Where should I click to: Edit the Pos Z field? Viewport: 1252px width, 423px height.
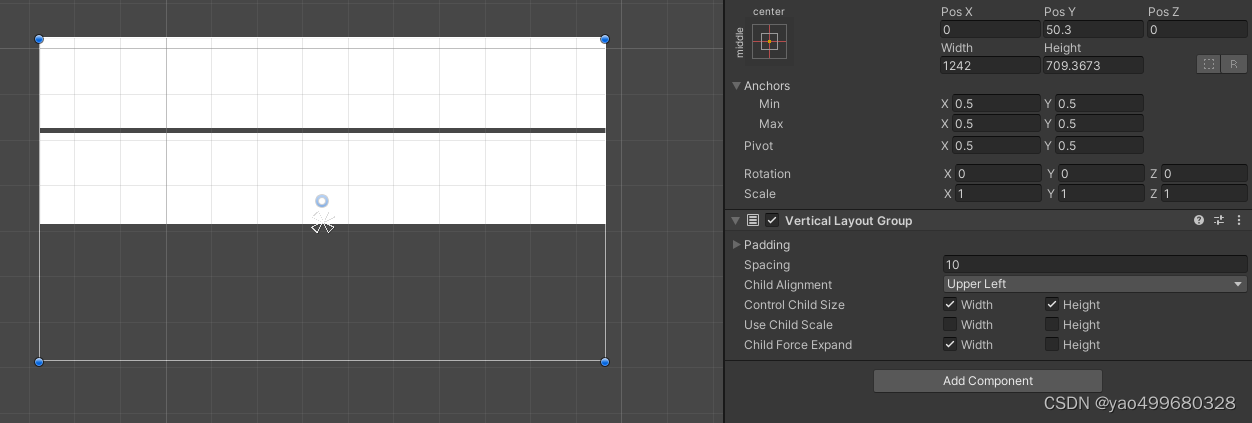point(1197,30)
